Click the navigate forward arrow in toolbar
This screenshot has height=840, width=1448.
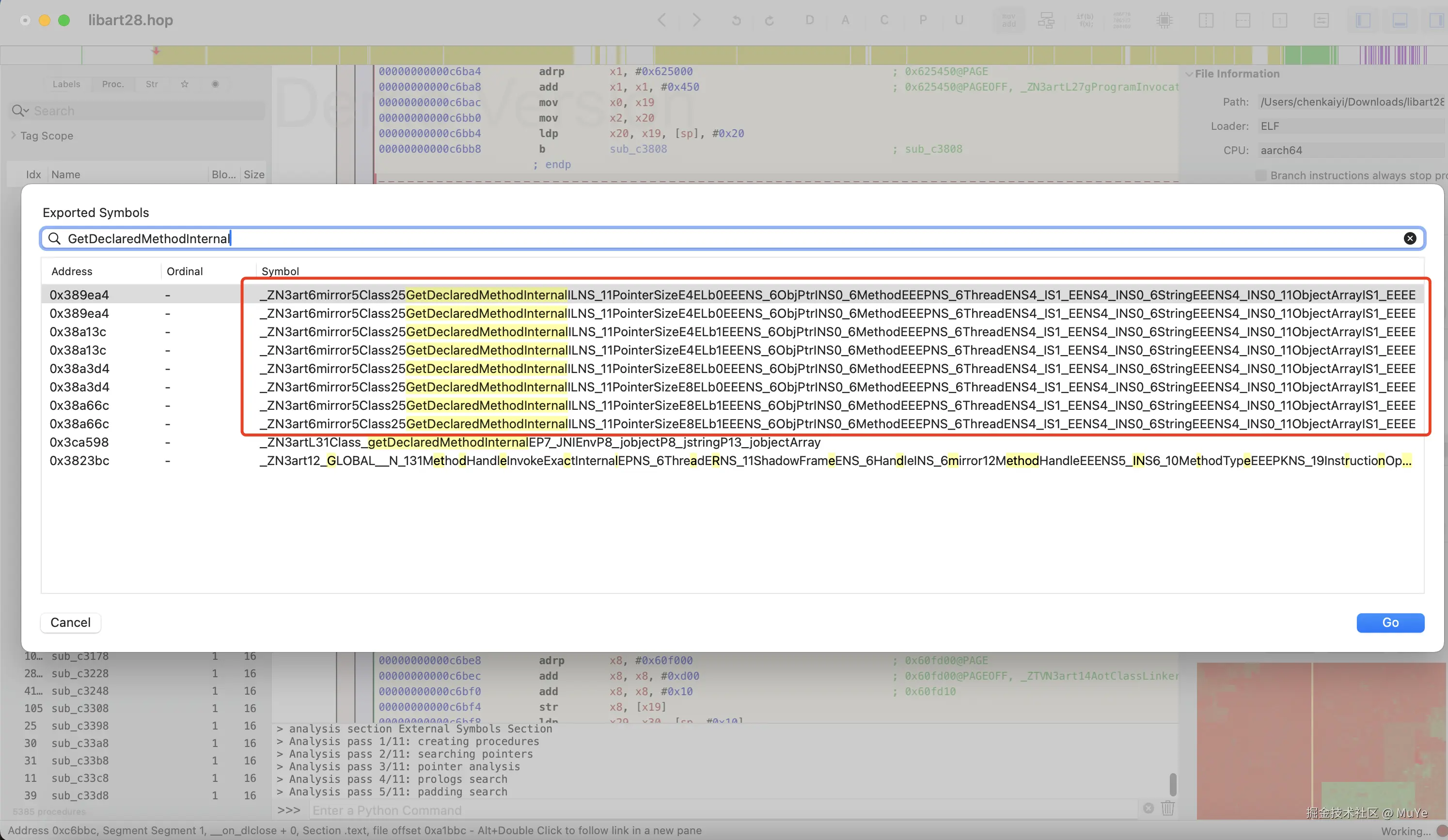[x=696, y=21]
